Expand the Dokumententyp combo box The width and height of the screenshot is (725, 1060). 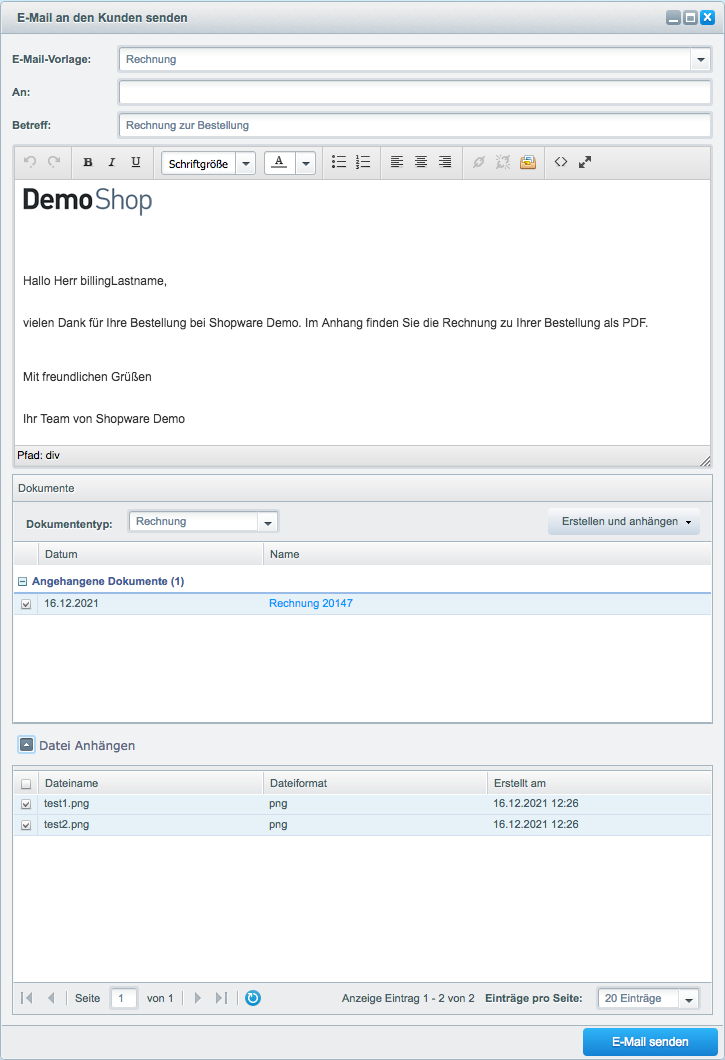coord(267,522)
